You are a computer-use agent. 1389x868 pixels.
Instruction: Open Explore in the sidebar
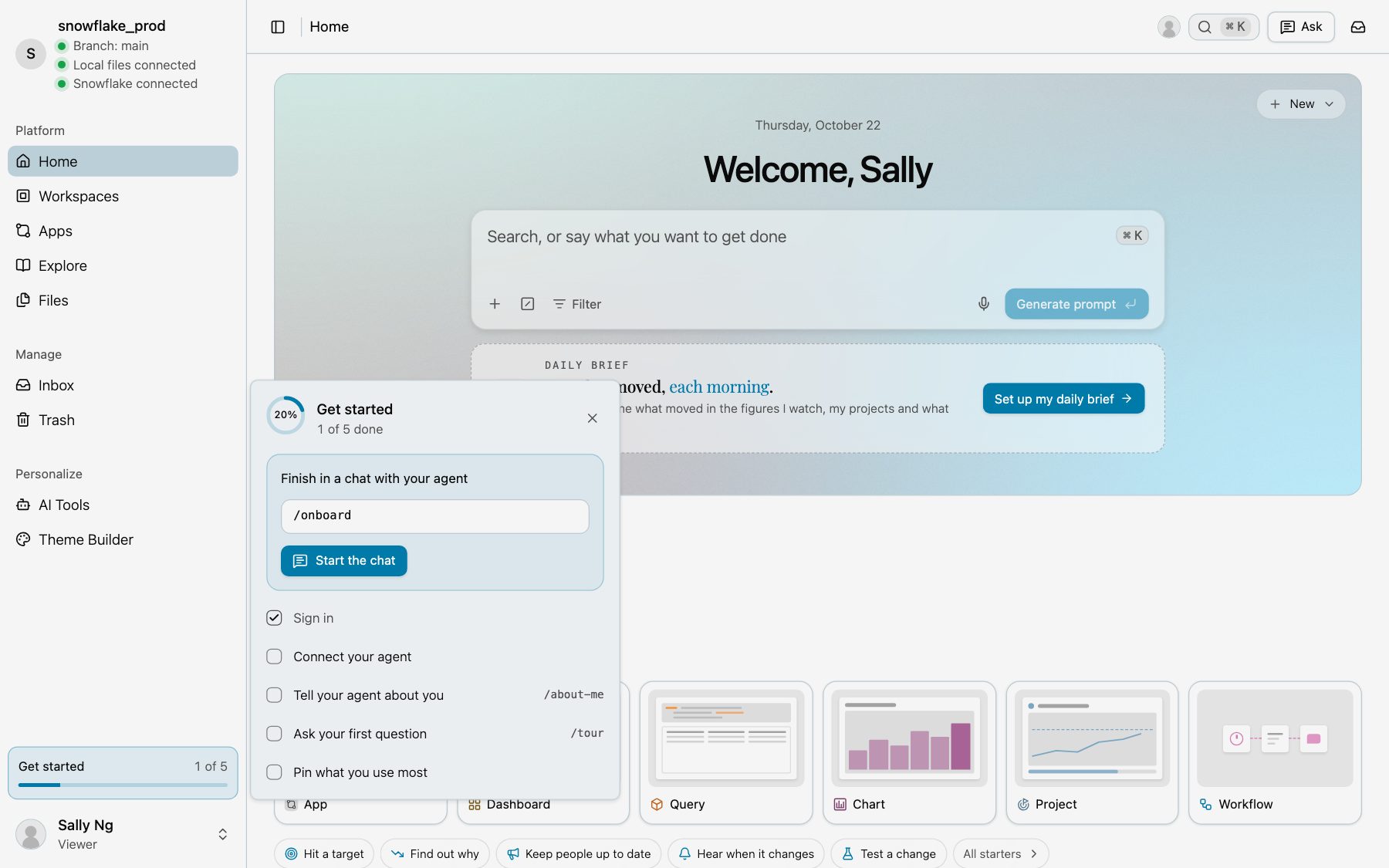123,265
